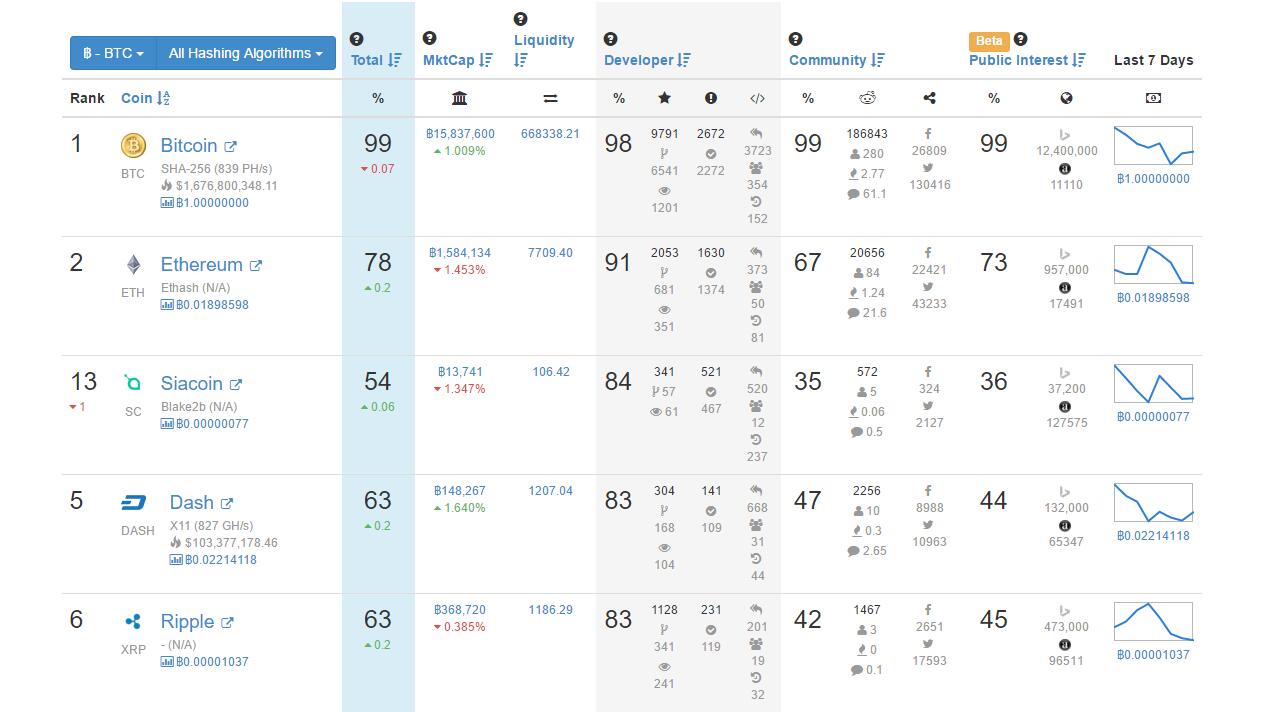Open Ethereum 7-day price chart

pos(1153,265)
